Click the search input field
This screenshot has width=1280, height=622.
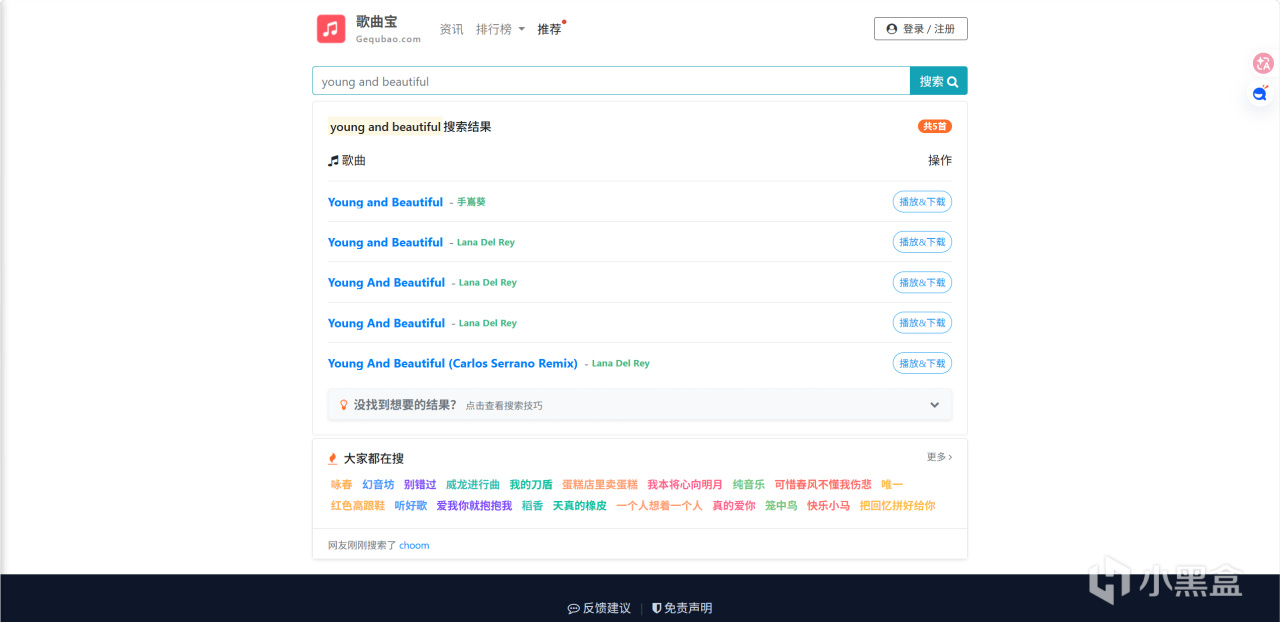[x=611, y=81]
